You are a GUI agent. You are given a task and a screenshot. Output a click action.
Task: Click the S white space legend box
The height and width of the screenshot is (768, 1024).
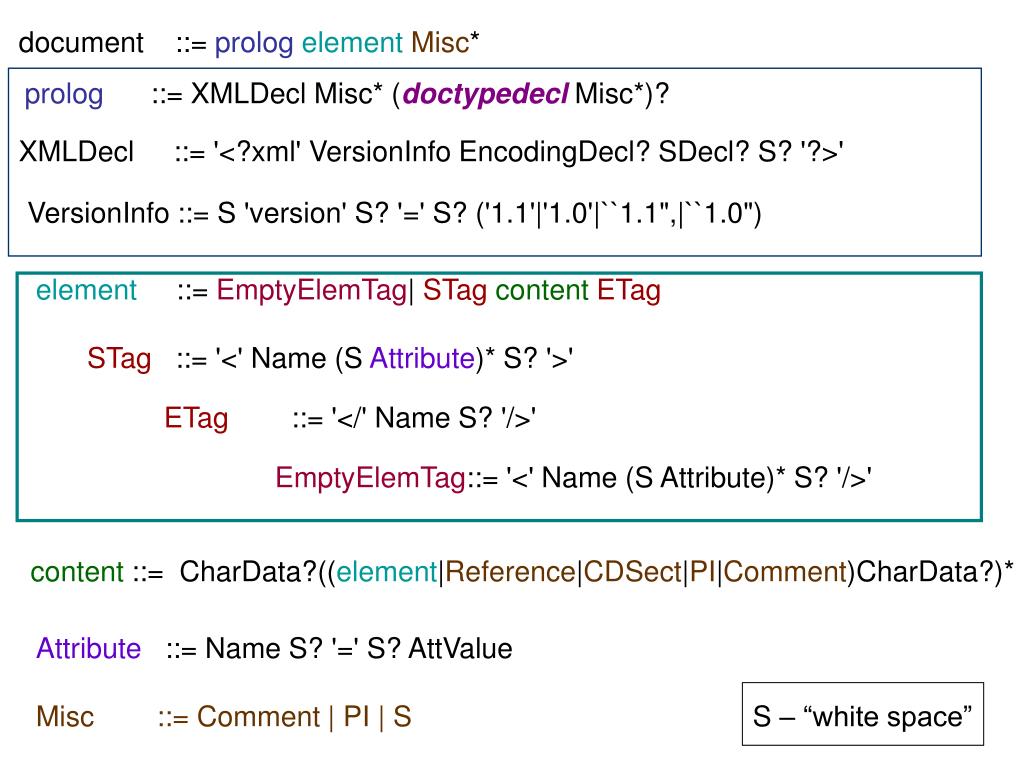pyautogui.click(x=863, y=714)
